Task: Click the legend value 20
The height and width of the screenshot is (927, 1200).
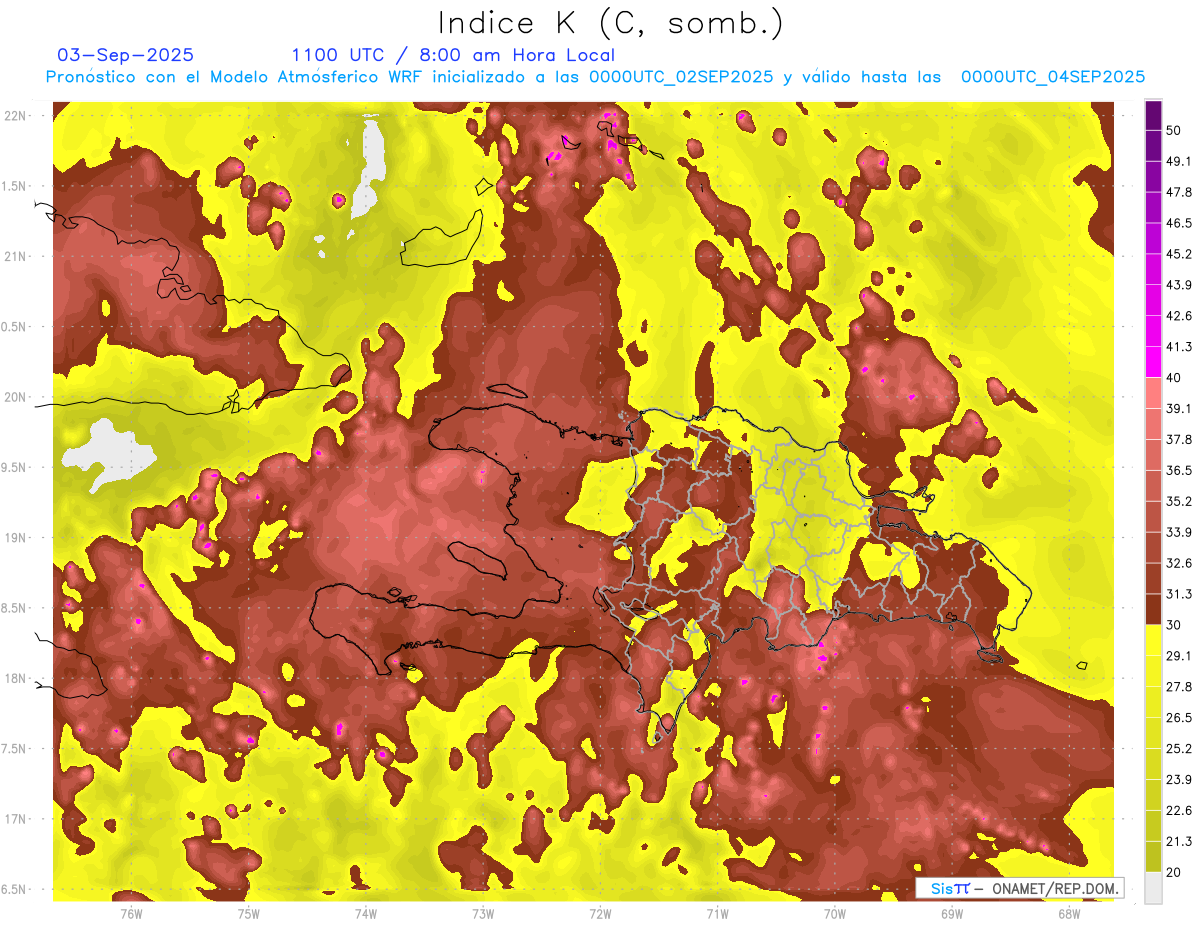Action: pos(1174,872)
